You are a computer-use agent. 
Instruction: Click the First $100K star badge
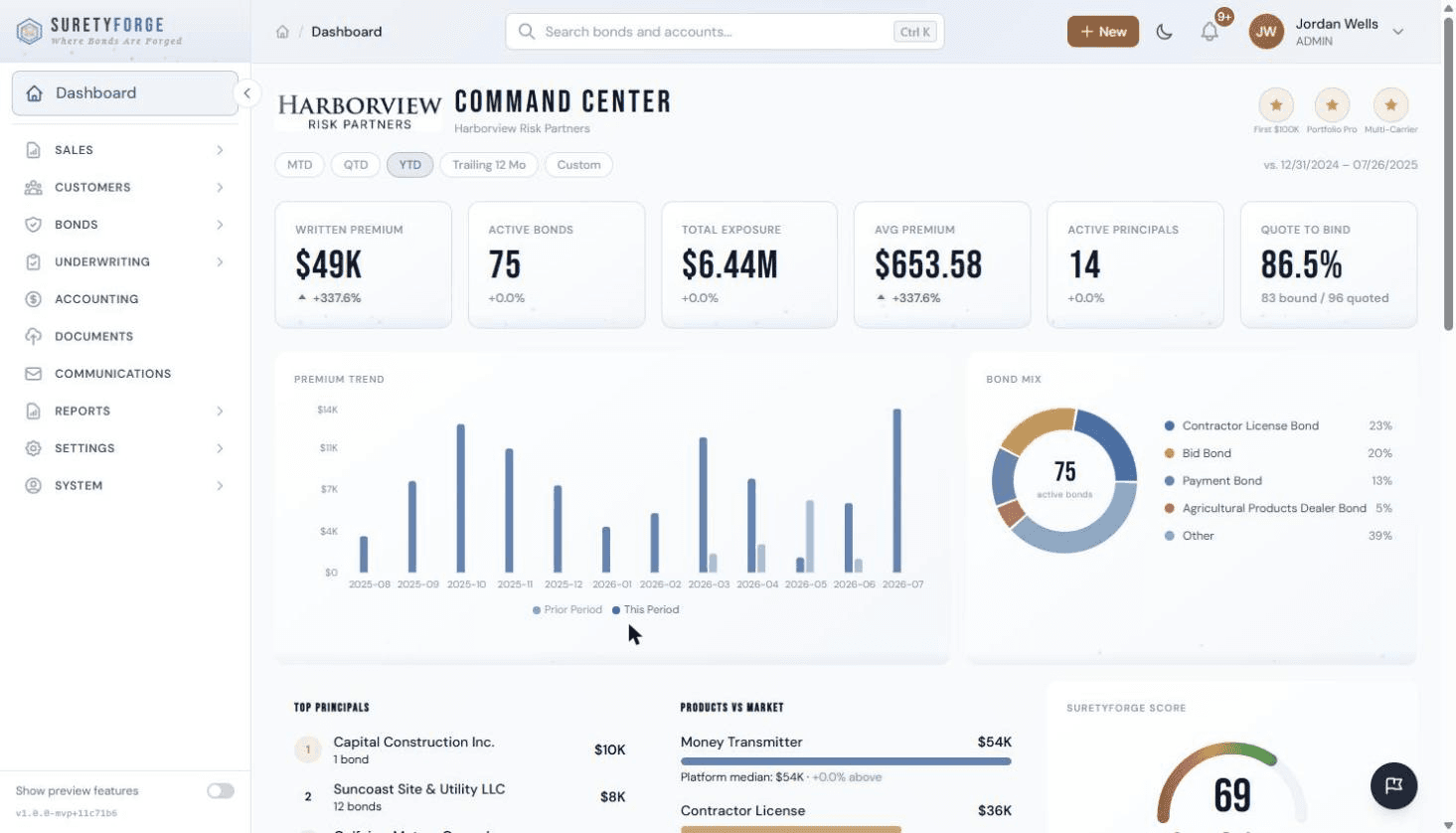coord(1276,104)
